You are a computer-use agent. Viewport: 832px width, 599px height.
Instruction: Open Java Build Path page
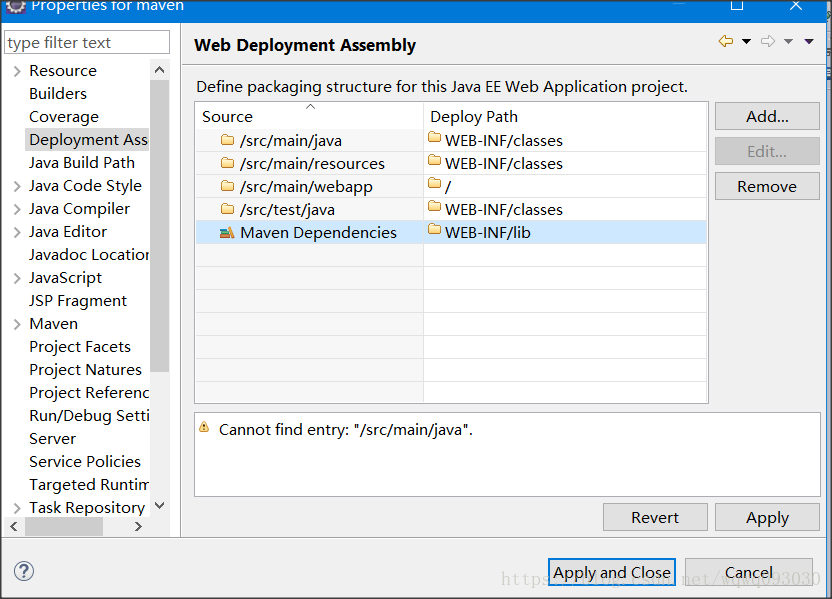tap(82, 162)
